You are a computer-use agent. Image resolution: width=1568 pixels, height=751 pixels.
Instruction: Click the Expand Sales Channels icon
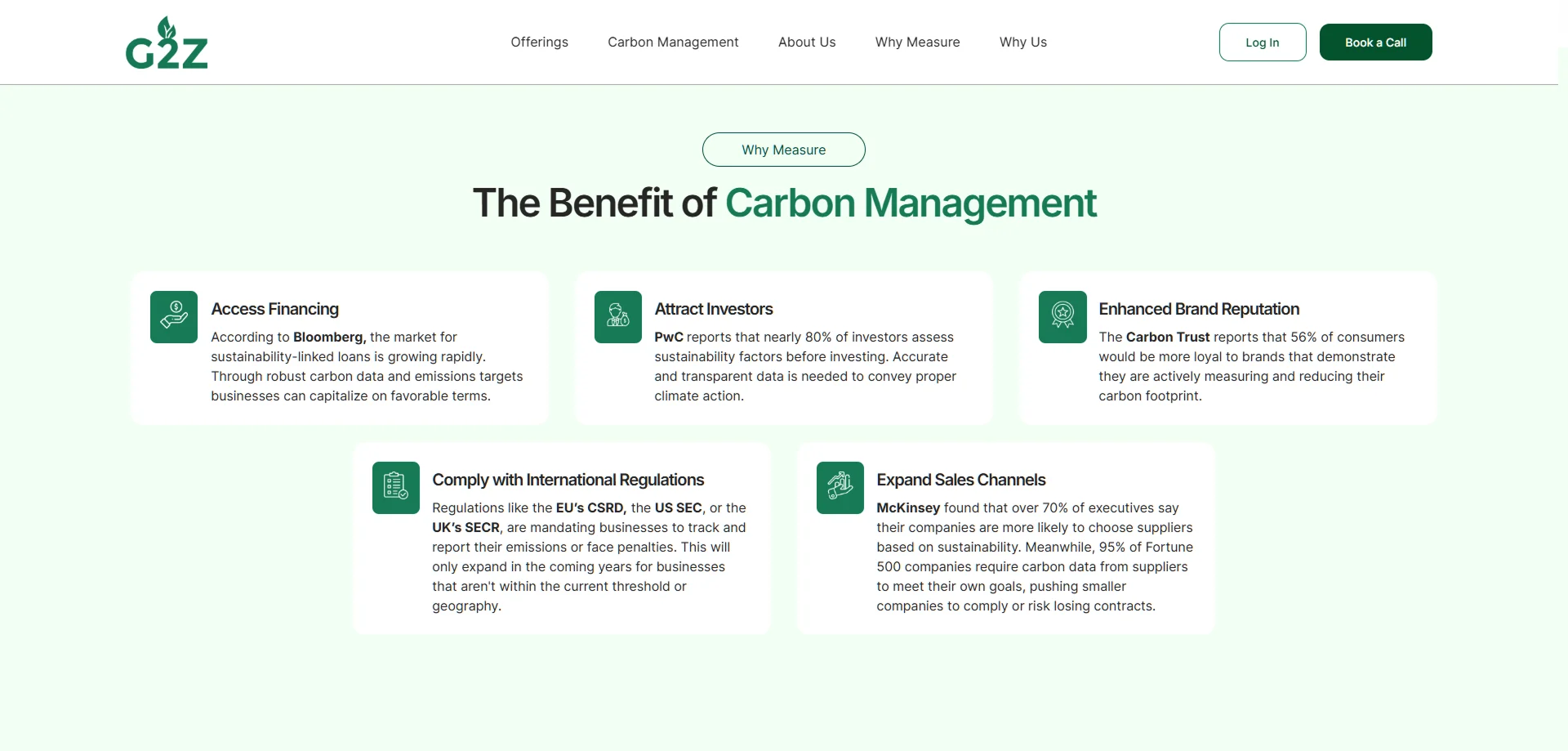pyautogui.click(x=840, y=487)
